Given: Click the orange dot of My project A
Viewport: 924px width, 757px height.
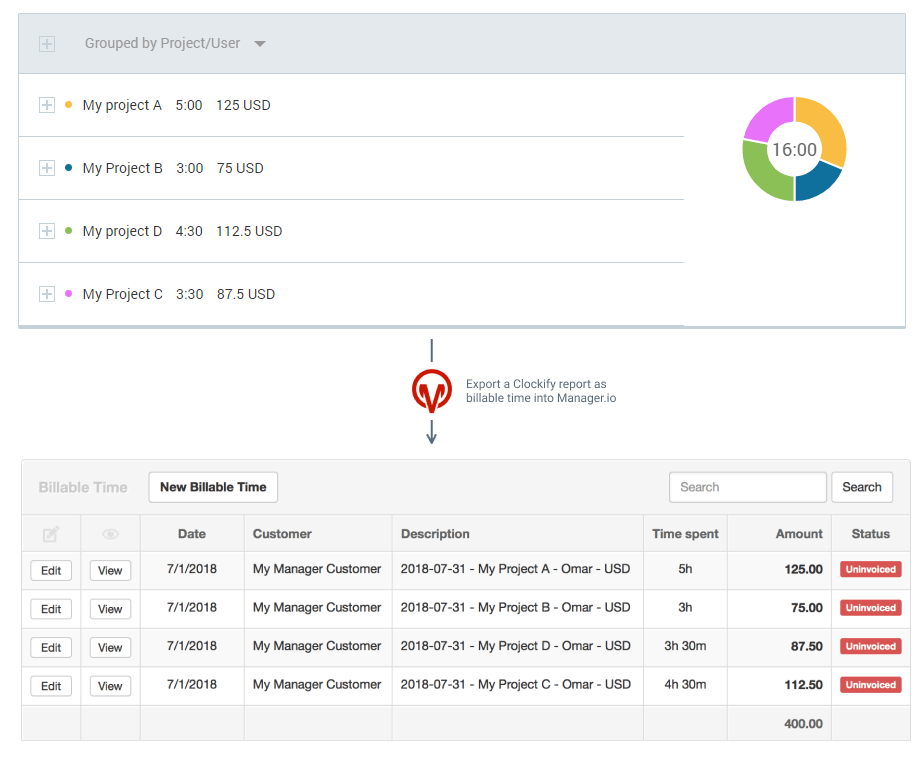Looking at the screenshot, I should (x=68, y=105).
